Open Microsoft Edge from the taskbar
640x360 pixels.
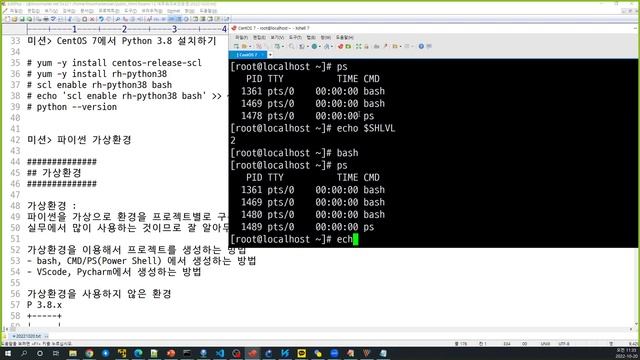(x=138, y=353)
